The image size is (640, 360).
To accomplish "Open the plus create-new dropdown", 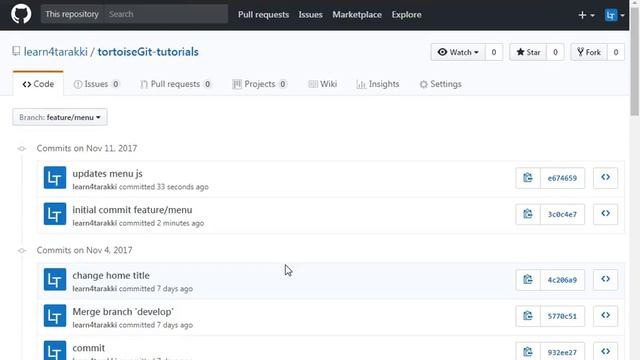I will tap(586, 15).
